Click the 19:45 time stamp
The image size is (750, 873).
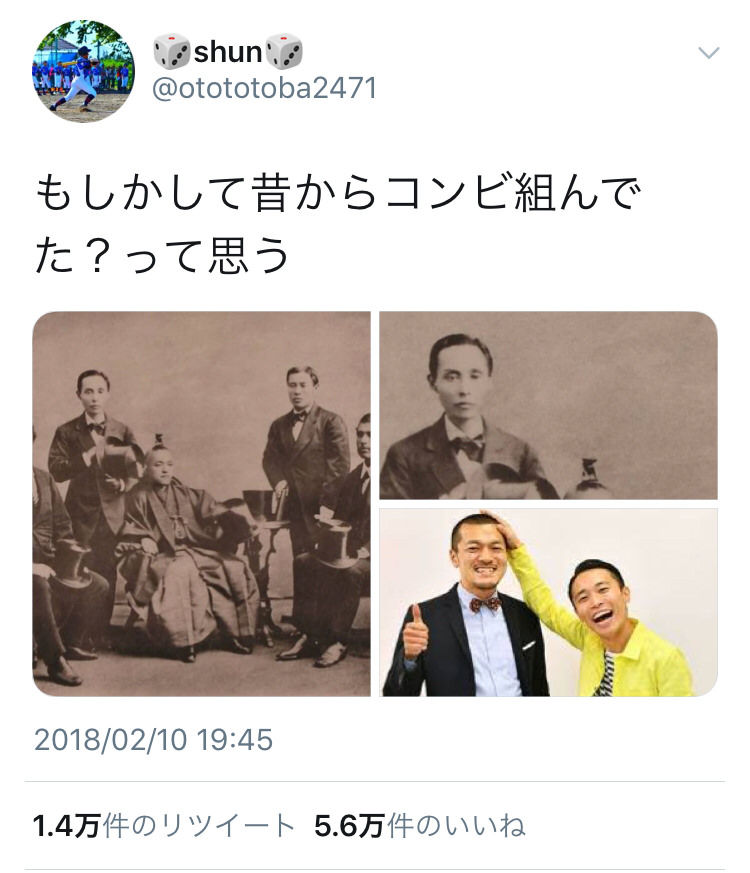235,740
